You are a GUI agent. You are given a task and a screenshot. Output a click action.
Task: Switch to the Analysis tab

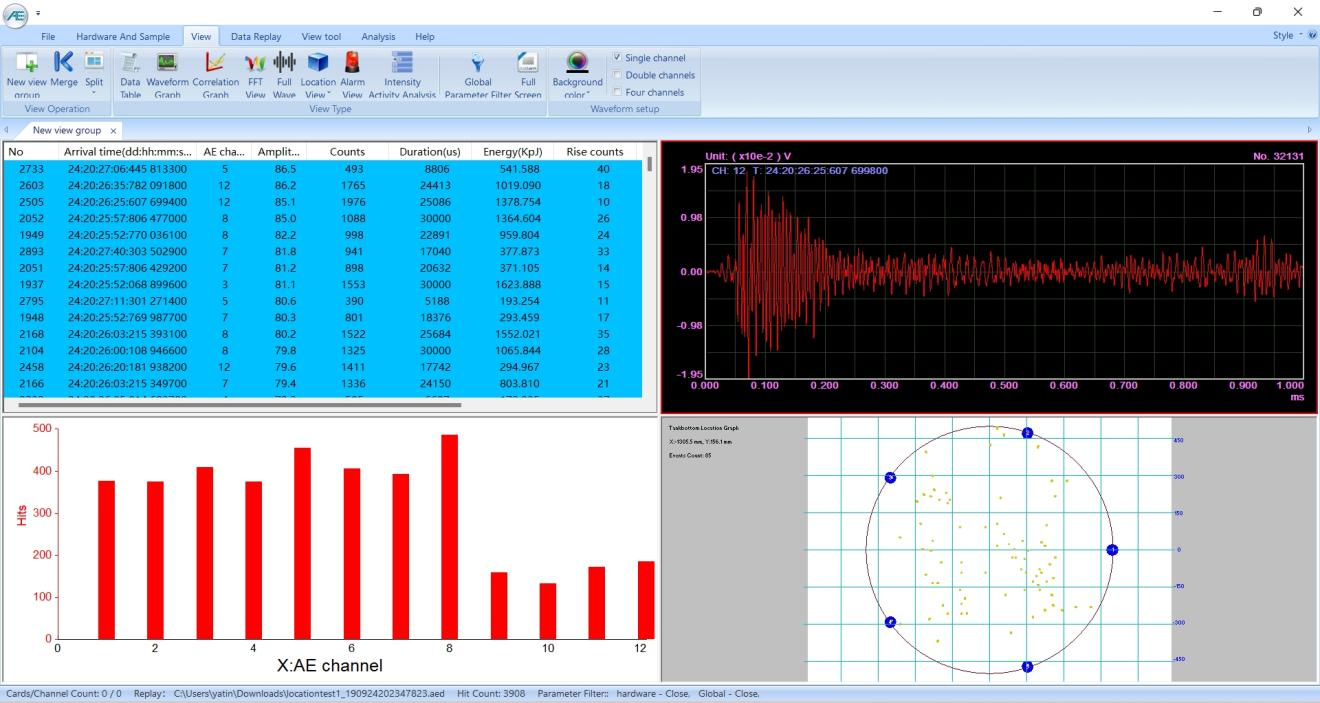click(x=378, y=36)
